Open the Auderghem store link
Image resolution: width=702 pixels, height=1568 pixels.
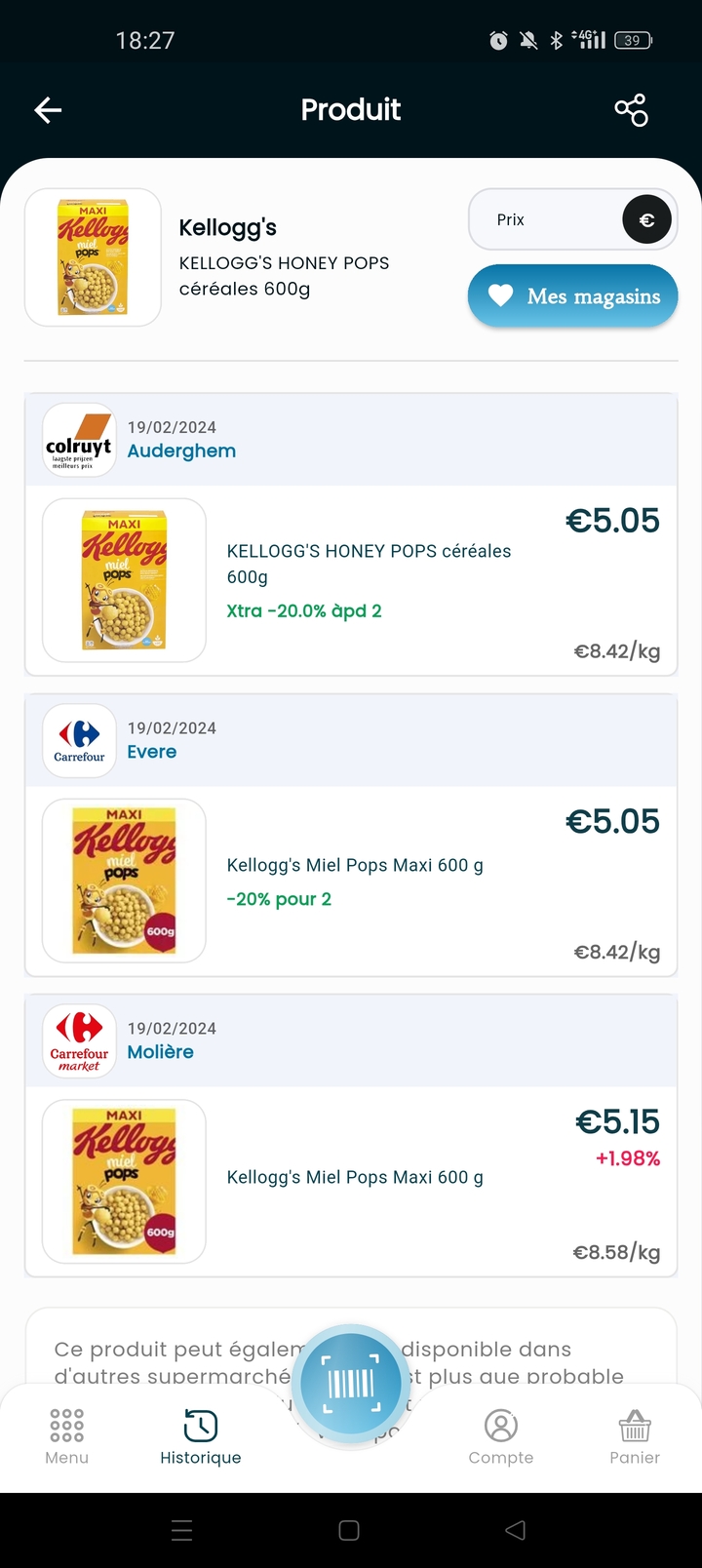point(181,451)
